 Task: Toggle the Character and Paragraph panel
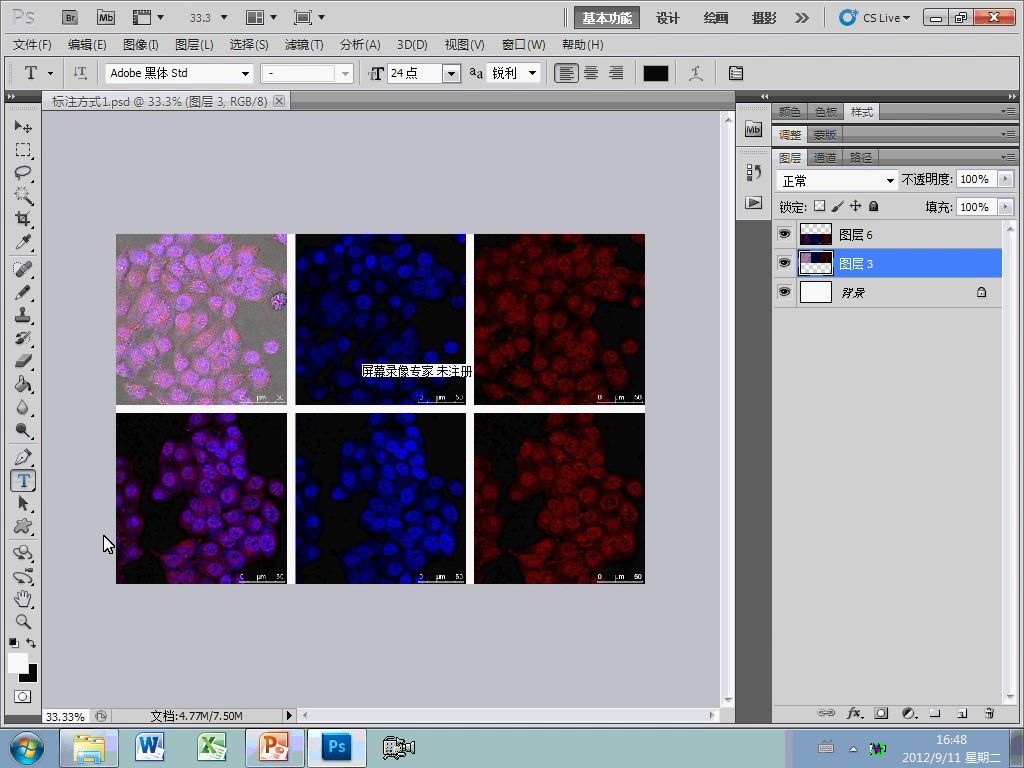[736, 73]
